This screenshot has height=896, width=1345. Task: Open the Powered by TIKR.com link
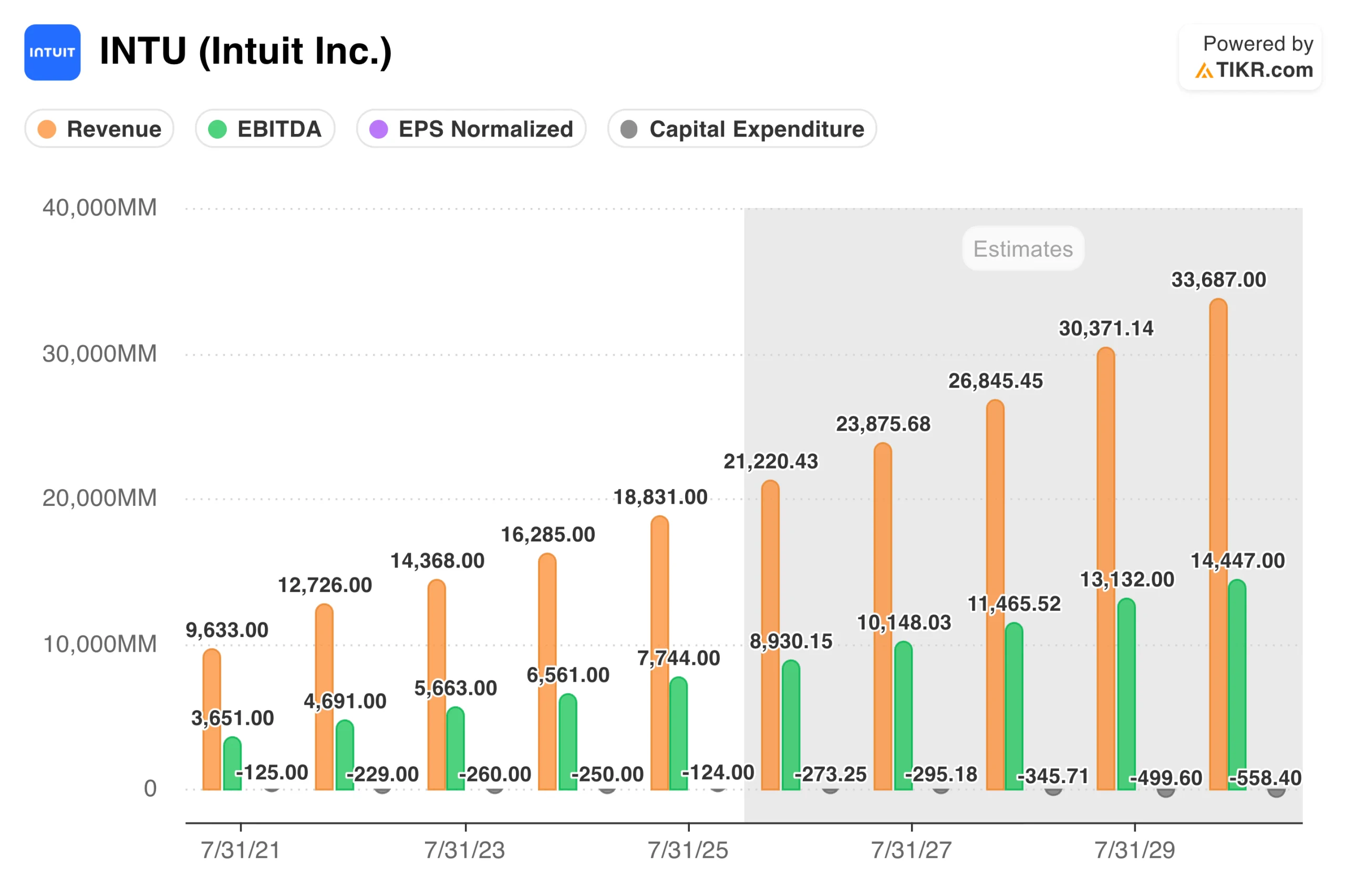pos(1249,56)
